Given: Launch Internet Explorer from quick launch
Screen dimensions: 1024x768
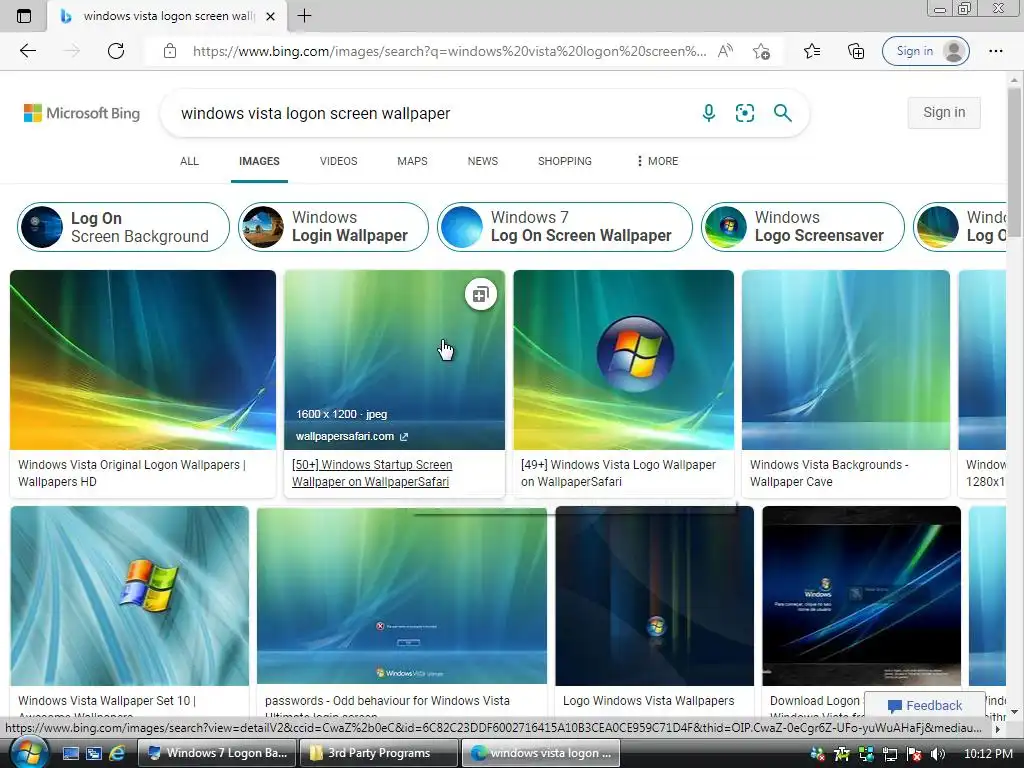Looking at the screenshot, I should [117, 753].
